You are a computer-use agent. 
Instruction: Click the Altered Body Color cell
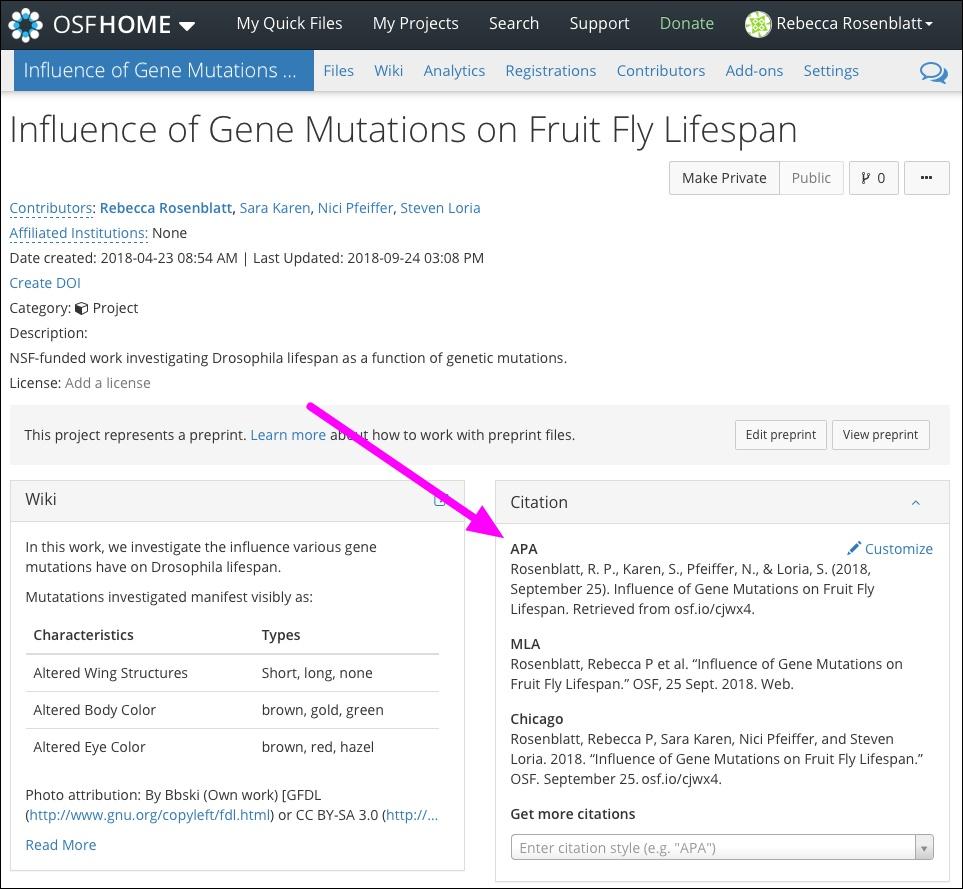95,710
